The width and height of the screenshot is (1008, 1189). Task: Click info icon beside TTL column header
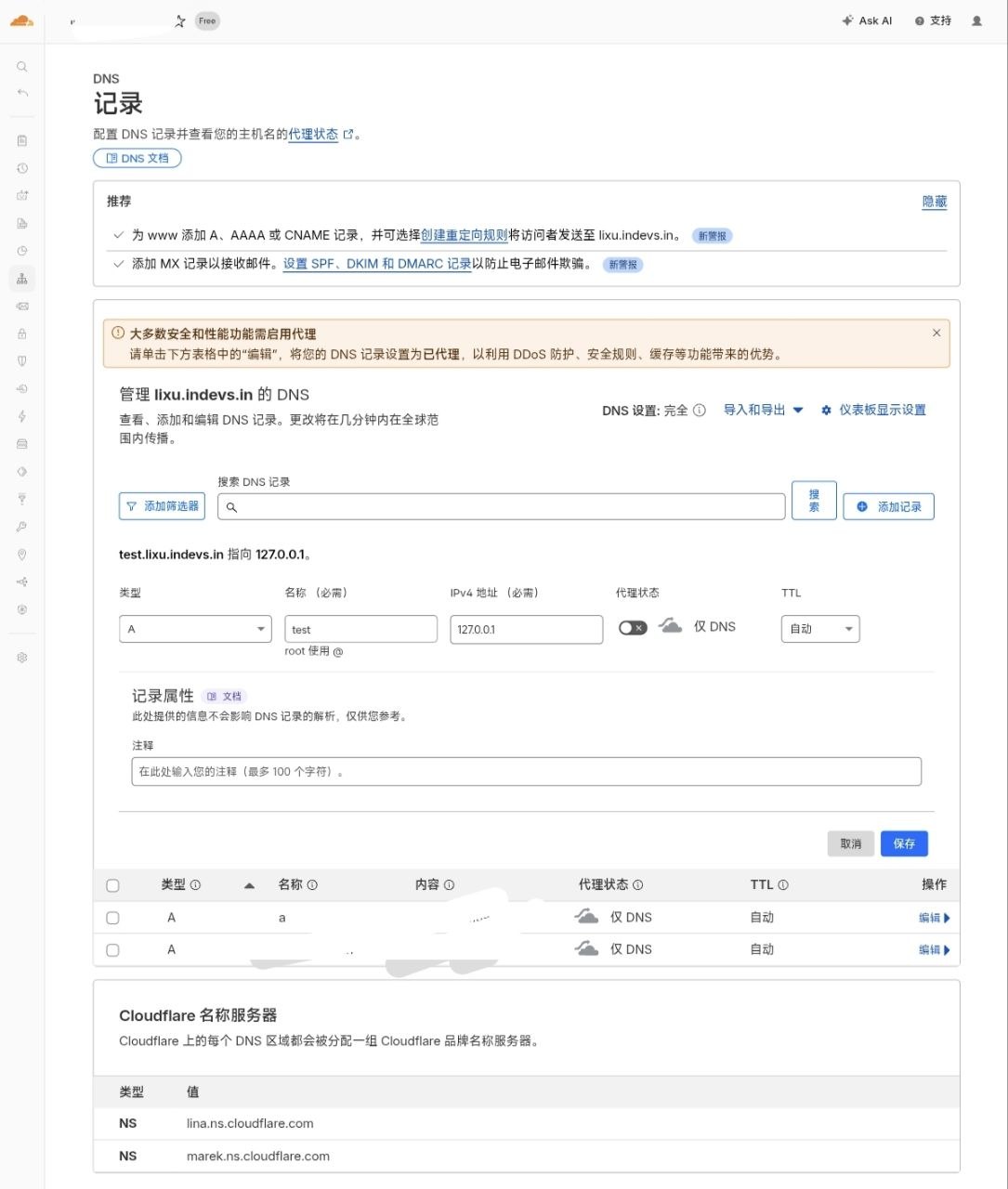[783, 885]
